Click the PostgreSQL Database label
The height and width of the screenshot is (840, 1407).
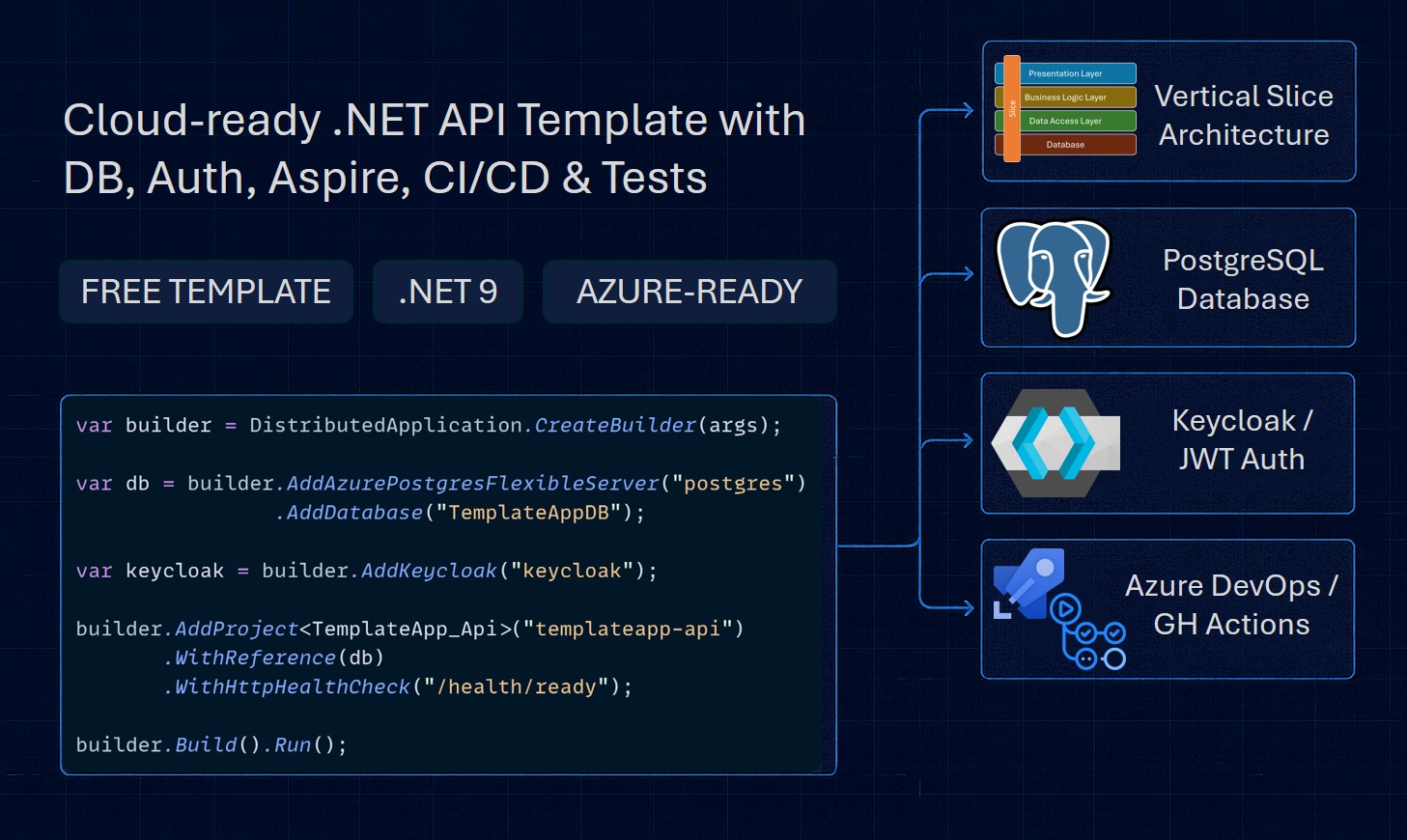tap(1243, 279)
